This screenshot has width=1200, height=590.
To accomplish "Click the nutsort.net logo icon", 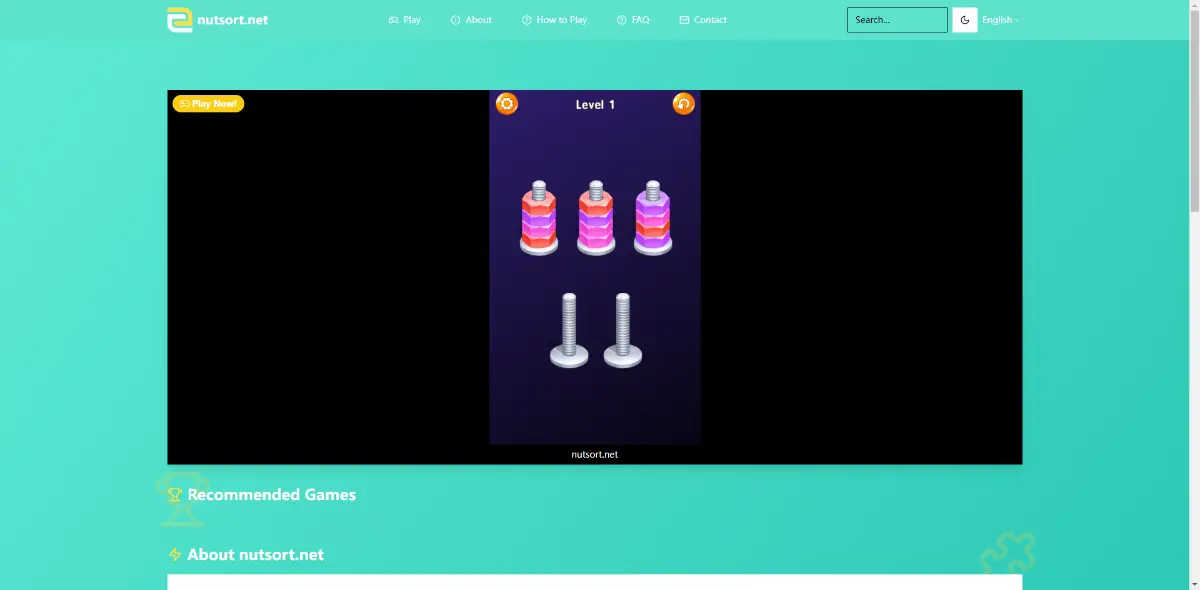I will (181, 19).
